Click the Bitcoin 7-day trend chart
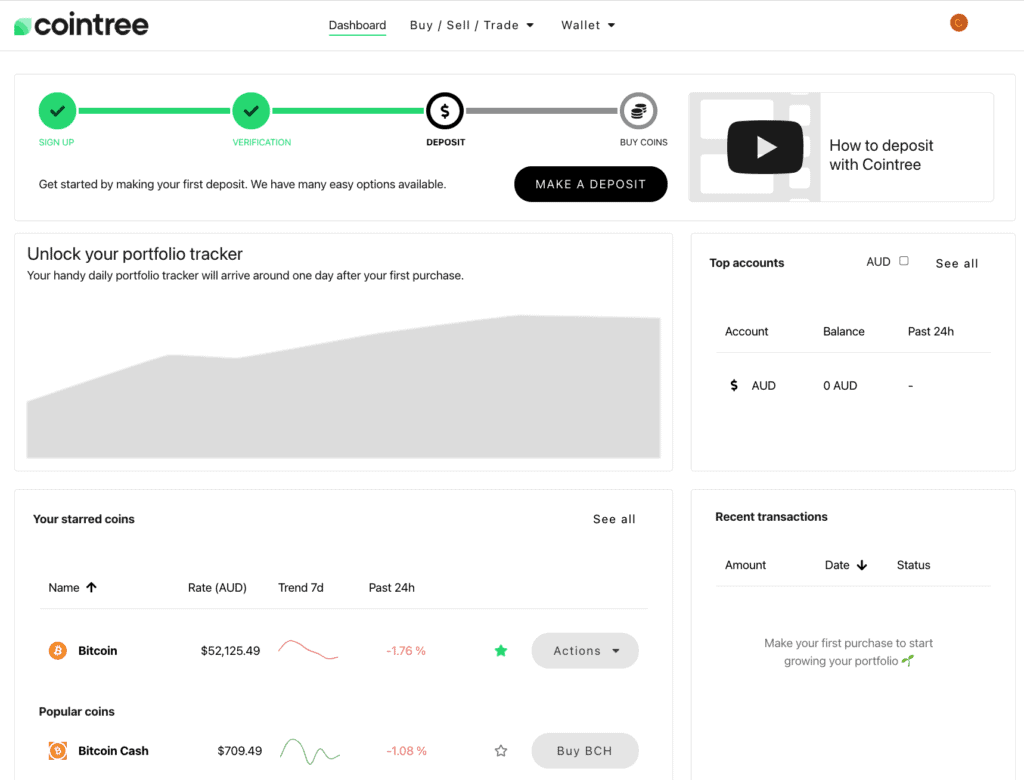The height and width of the screenshot is (780, 1024). point(308,650)
